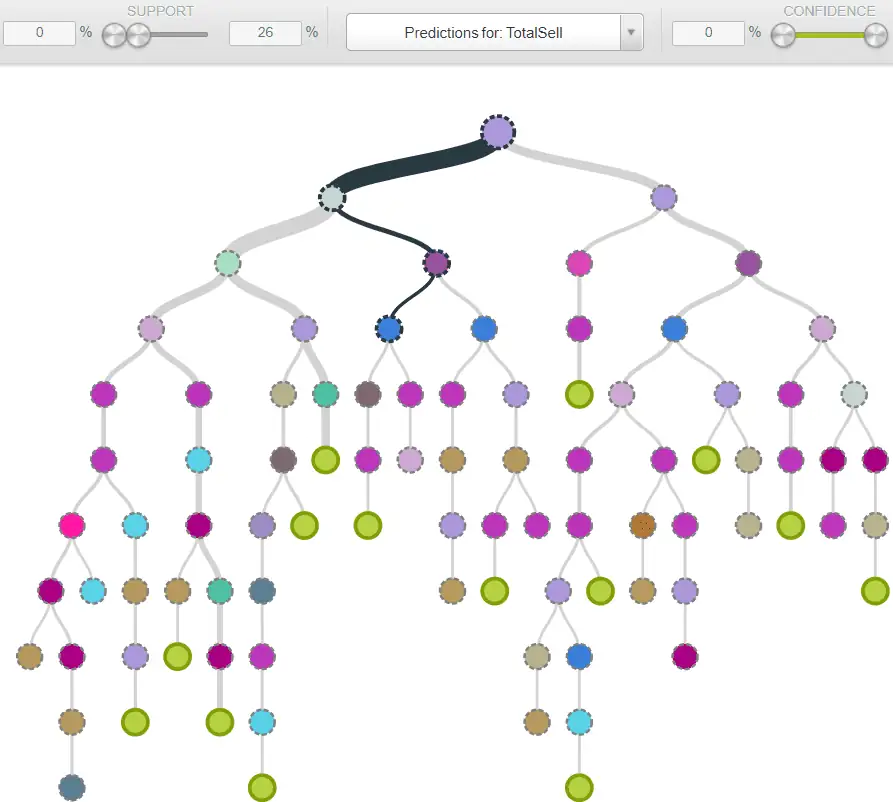
Task: Select the orange speckled tree node
Action: coord(642,525)
